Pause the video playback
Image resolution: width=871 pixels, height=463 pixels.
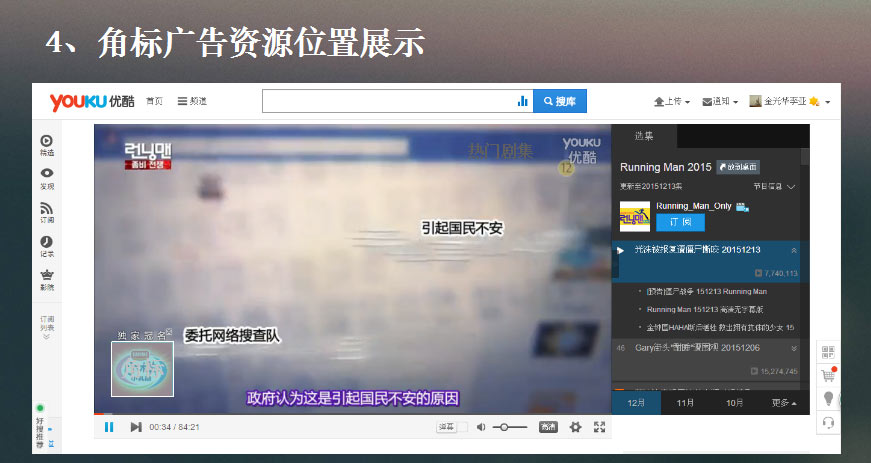point(109,427)
